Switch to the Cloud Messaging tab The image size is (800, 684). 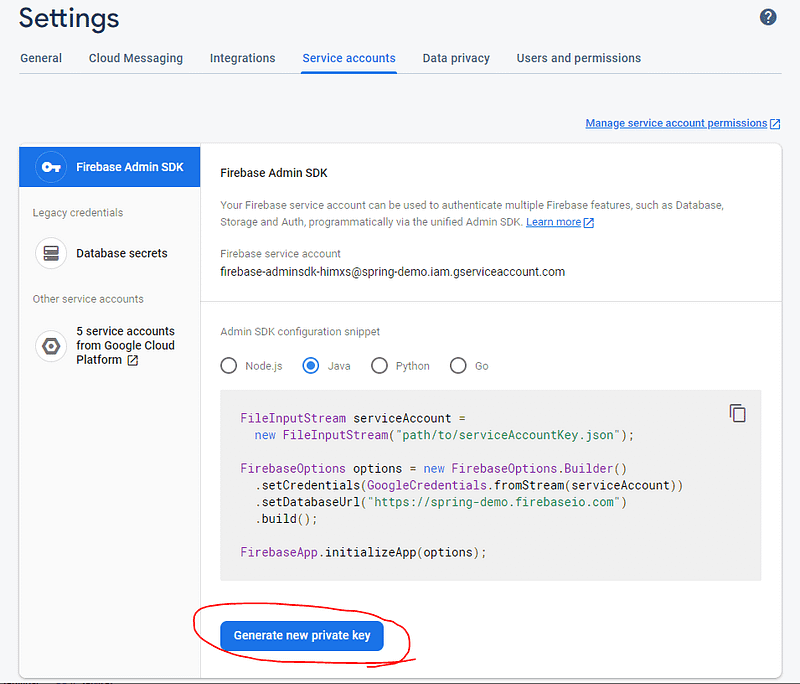(135, 58)
